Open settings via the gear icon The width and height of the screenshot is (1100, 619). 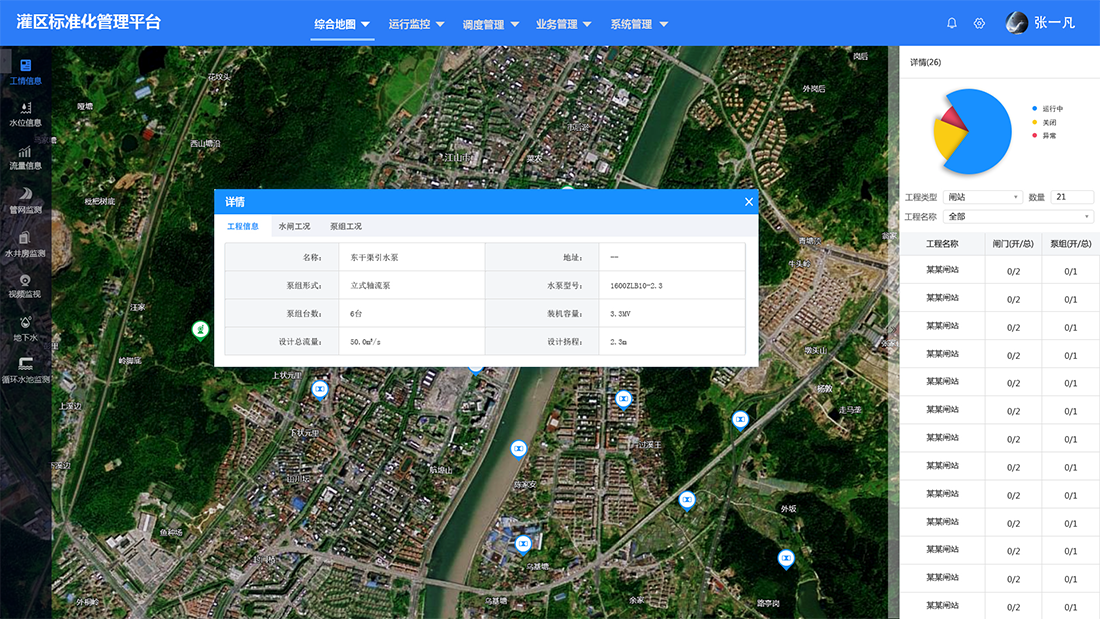click(979, 23)
